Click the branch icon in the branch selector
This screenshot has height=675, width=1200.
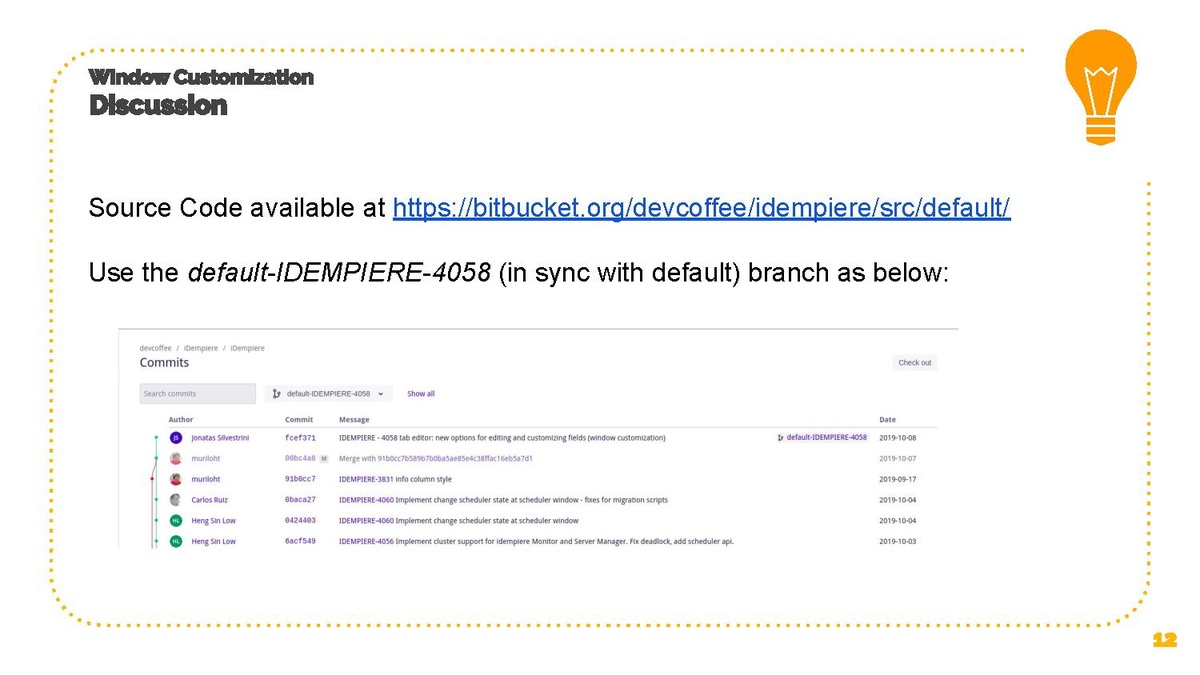277,394
